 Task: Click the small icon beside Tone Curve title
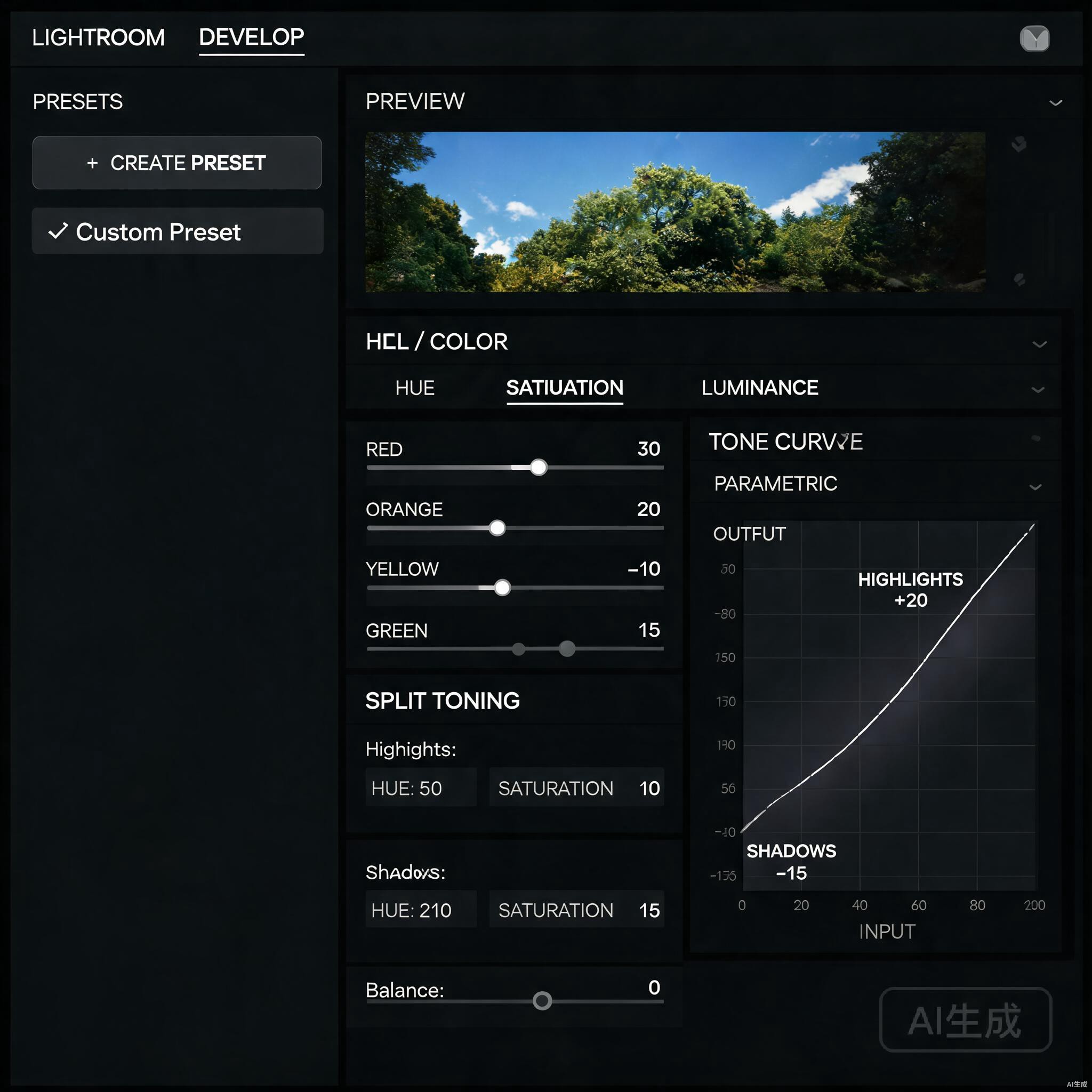1035,438
